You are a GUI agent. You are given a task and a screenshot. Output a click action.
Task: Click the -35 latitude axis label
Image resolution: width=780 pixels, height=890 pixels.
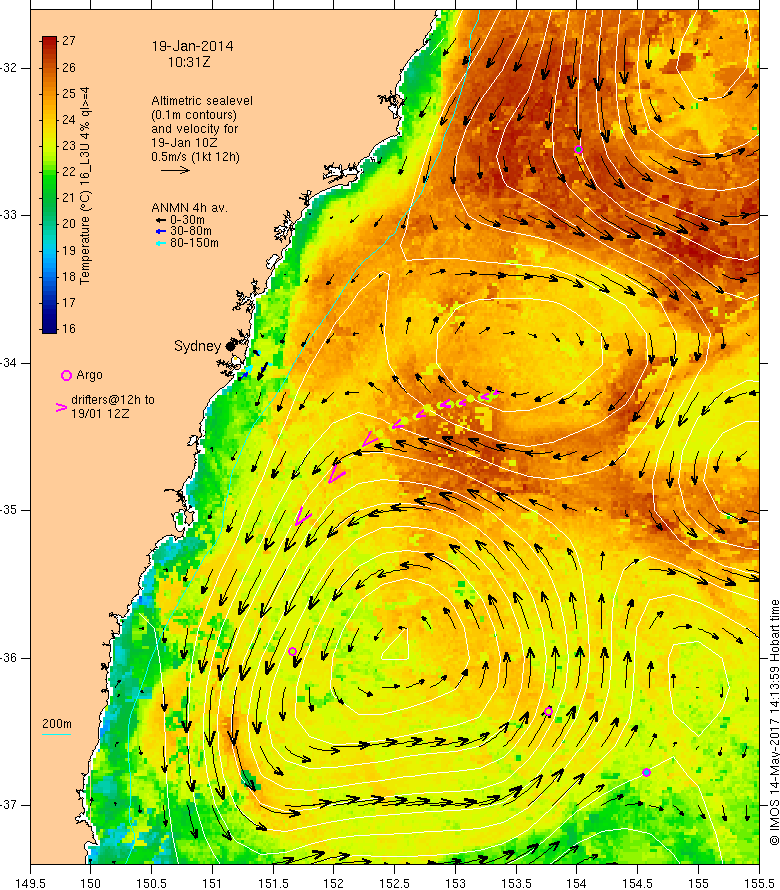pyautogui.click(x=9, y=510)
